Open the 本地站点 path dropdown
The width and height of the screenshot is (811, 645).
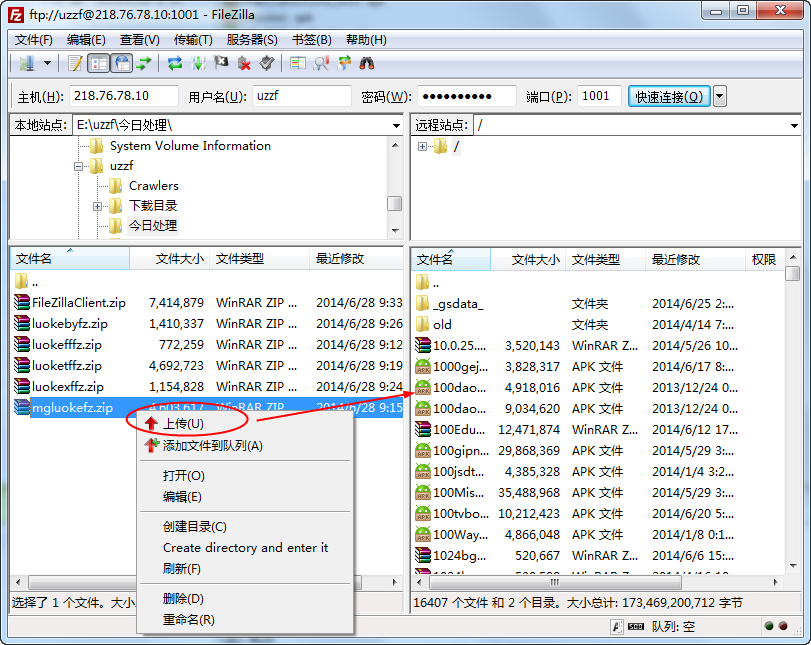[395, 125]
